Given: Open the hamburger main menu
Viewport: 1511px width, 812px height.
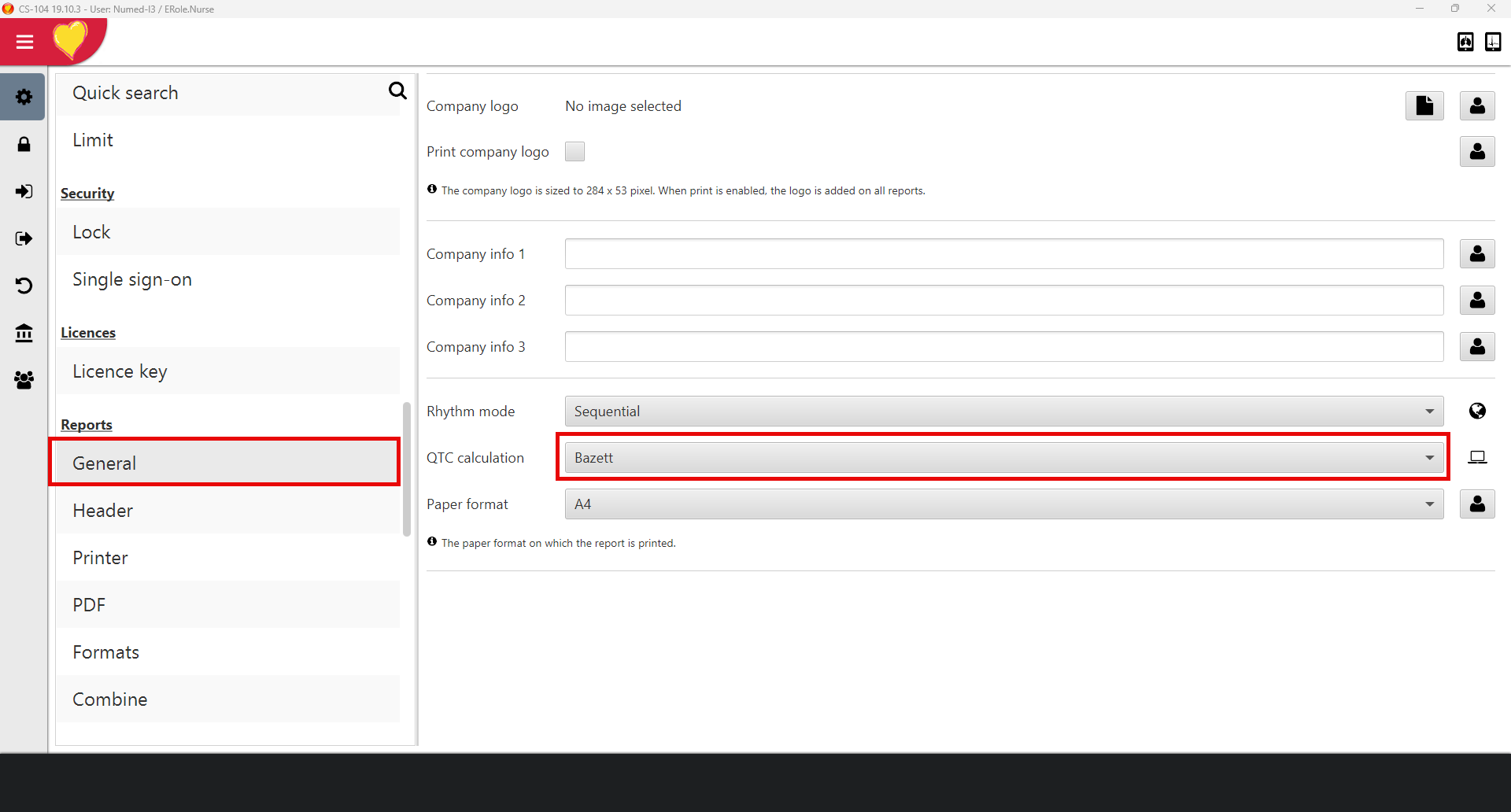Looking at the screenshot, I should point(24,42).
